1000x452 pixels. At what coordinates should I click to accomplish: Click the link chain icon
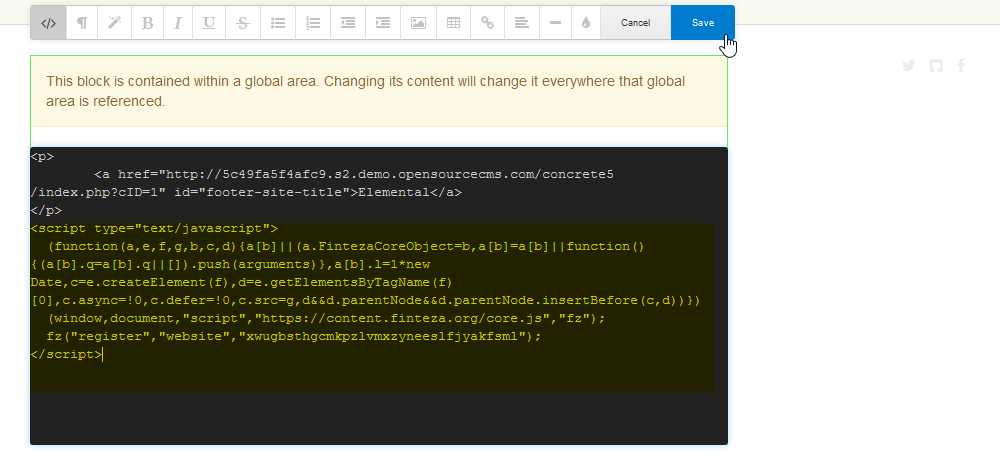488,22
